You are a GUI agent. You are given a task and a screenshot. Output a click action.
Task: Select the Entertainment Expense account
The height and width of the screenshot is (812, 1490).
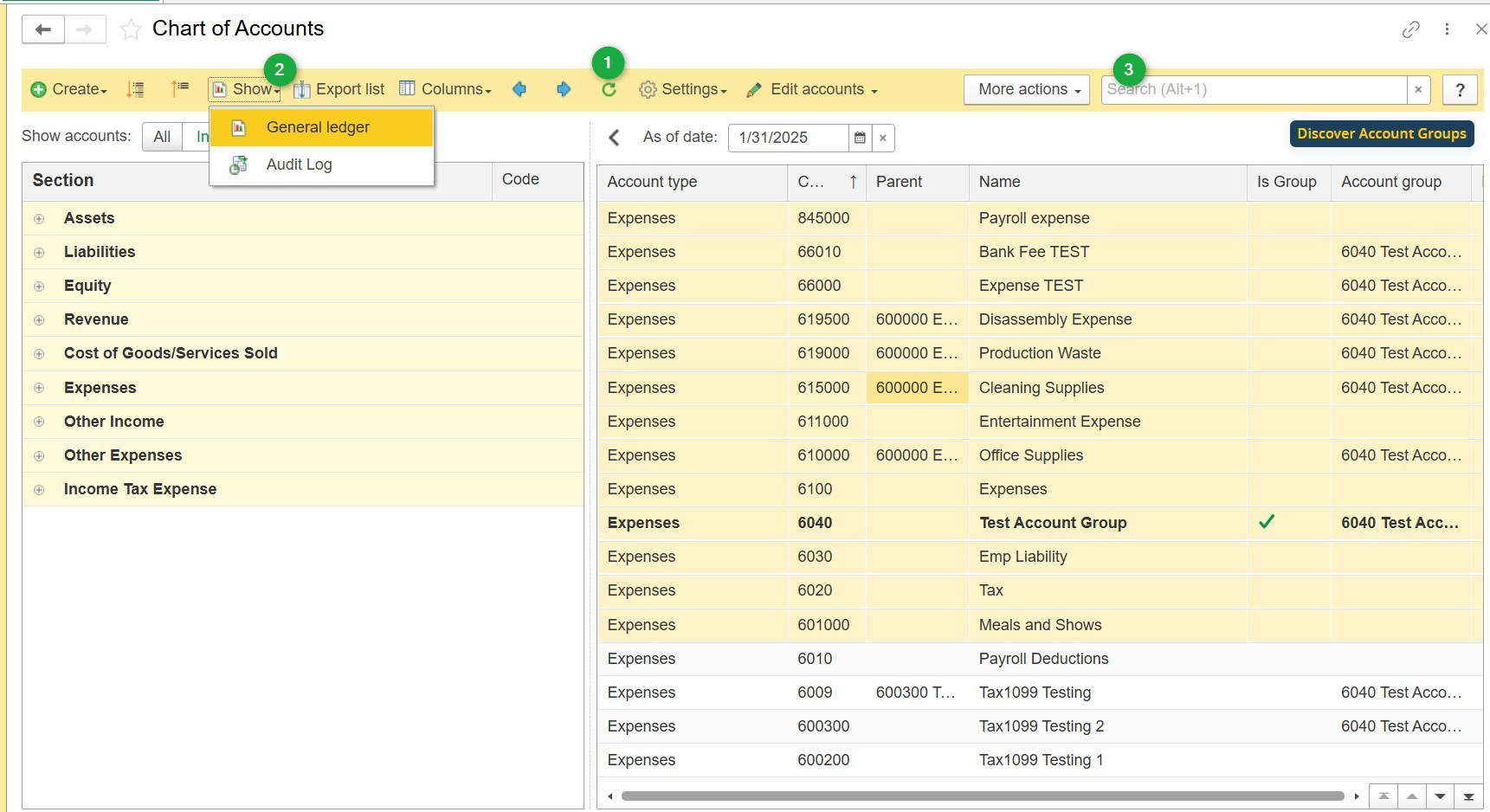click(1040, 422)
